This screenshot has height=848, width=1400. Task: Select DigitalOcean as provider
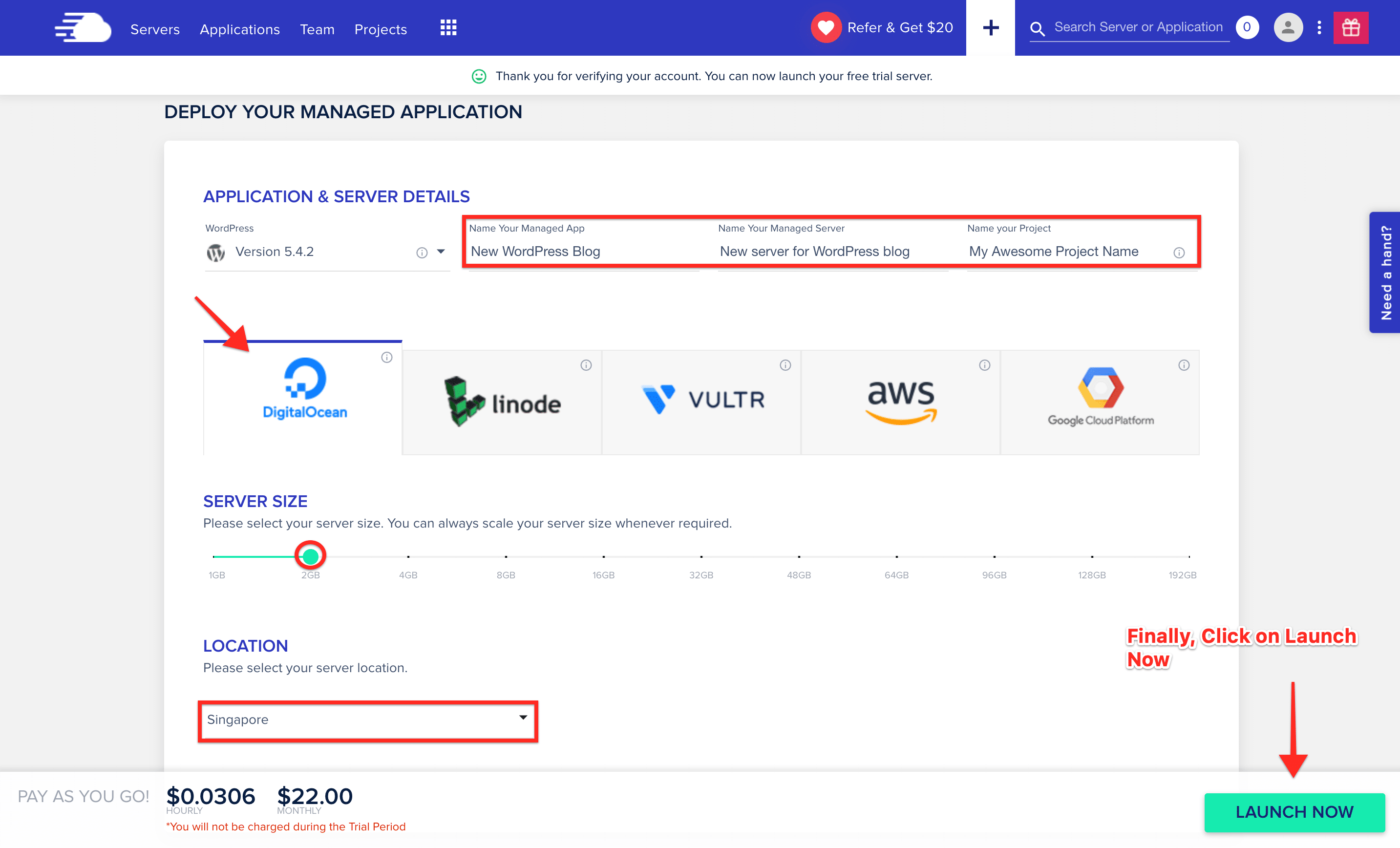point(303,398)
